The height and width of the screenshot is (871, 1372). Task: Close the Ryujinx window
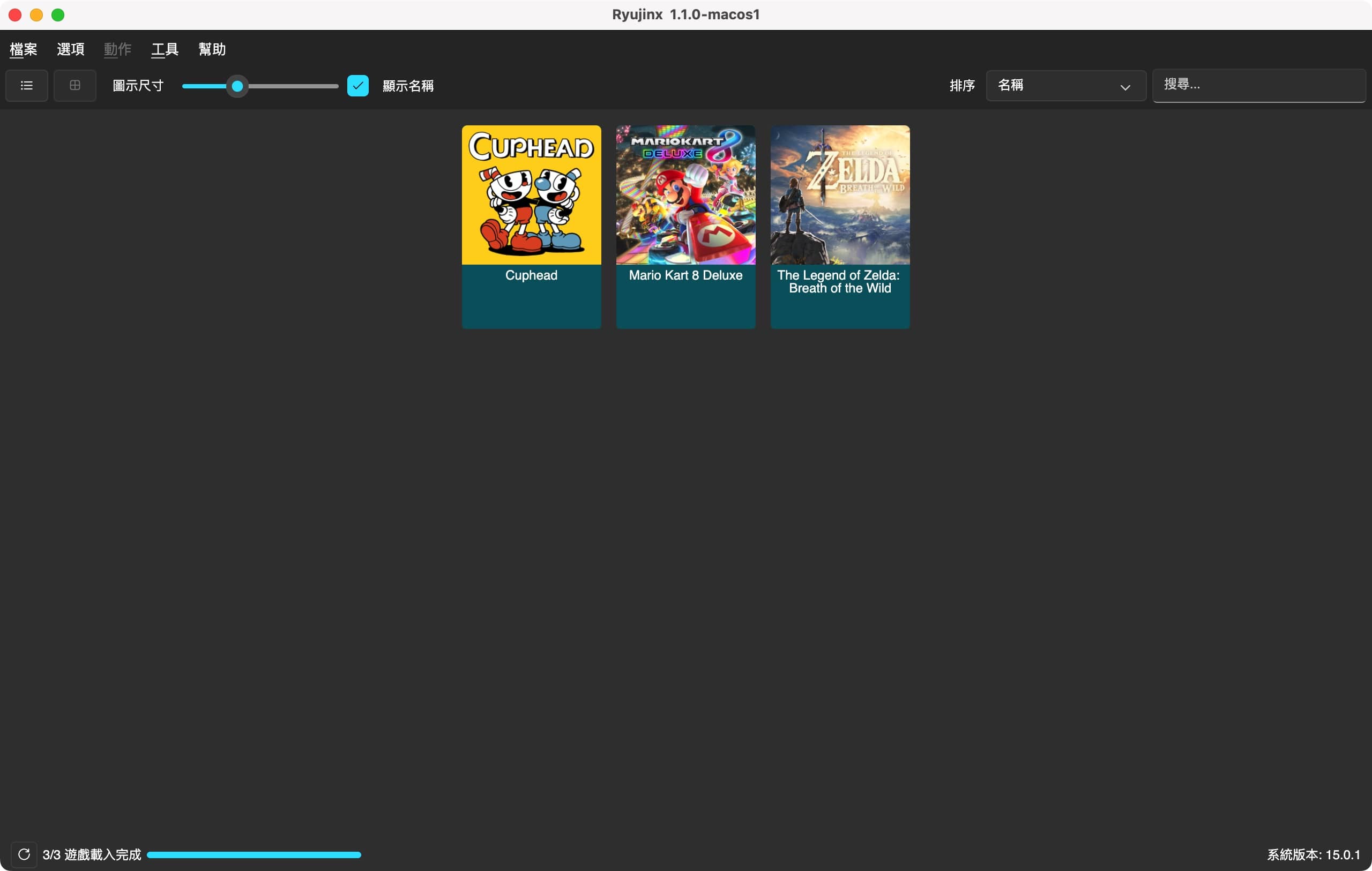pos(16,15)
